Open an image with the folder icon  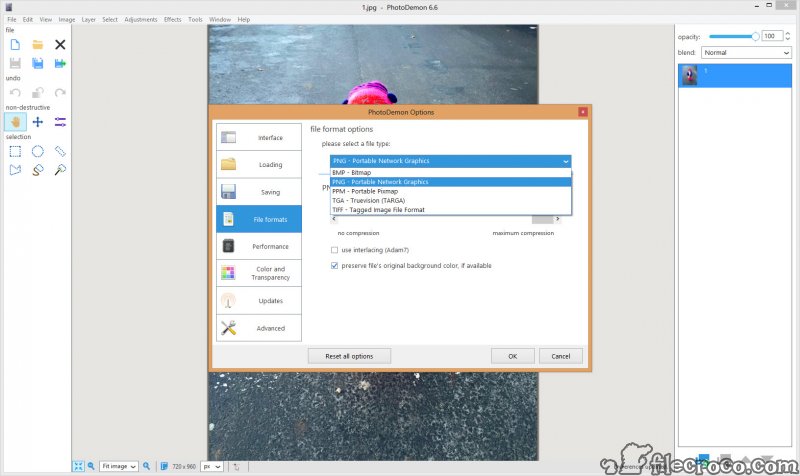[x=38, y=44]
